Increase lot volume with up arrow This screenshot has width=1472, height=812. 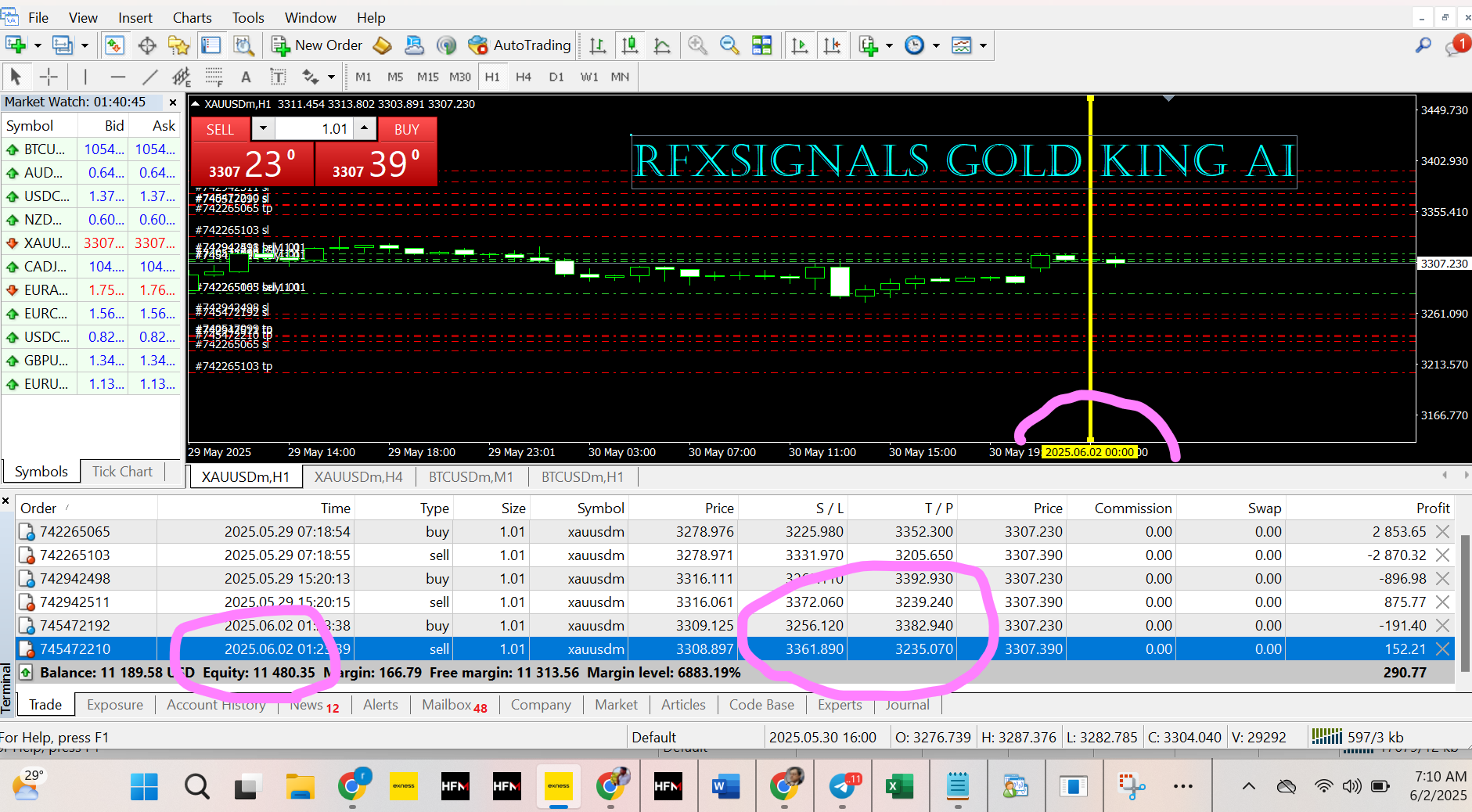pyautogui.click(x=364, y=128)
